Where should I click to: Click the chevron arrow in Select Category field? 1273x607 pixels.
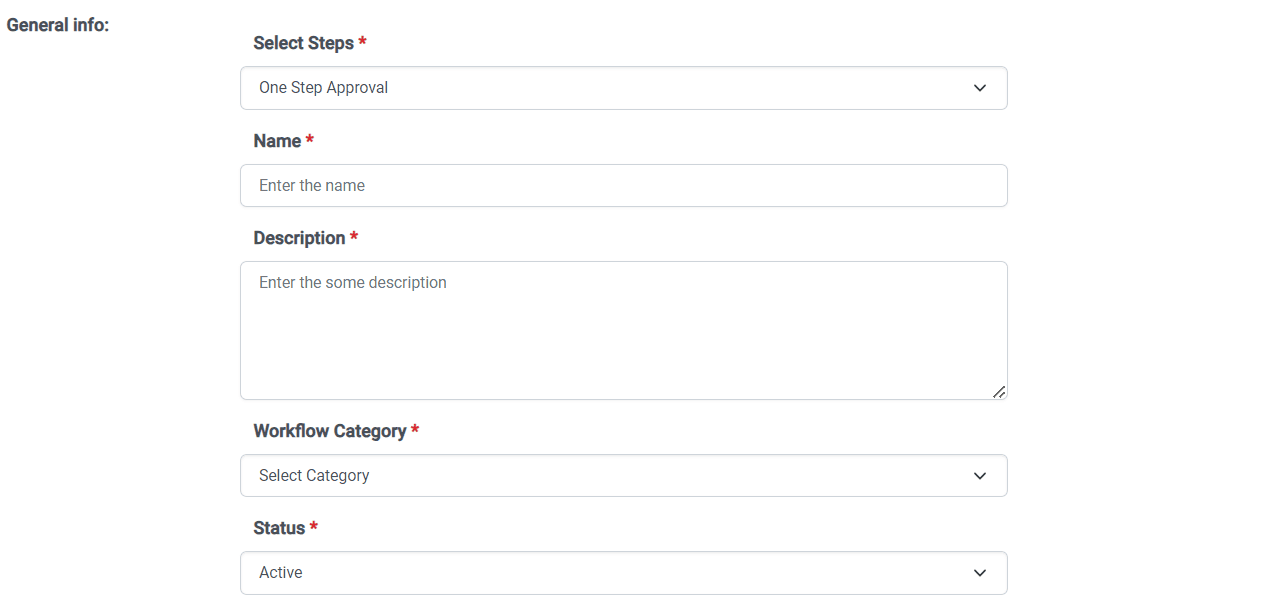(x=980, y=476)
